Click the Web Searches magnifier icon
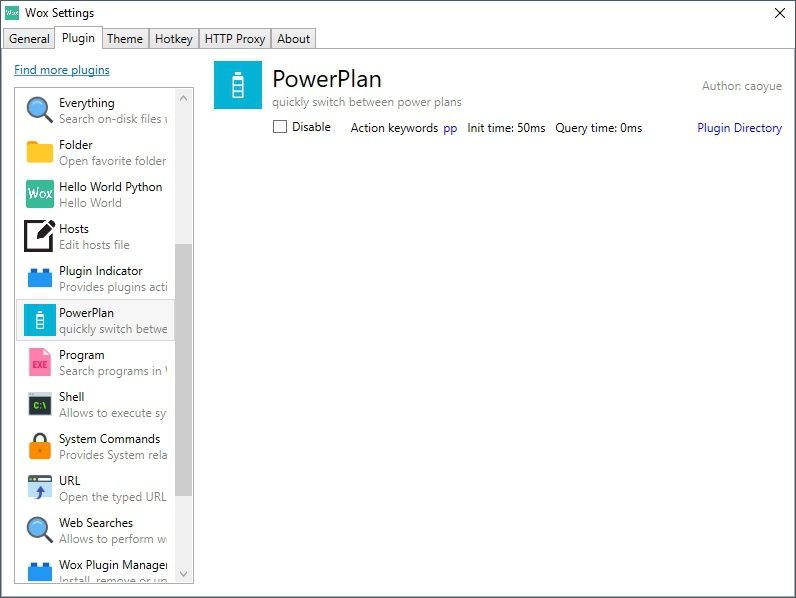 pos(40,530)
